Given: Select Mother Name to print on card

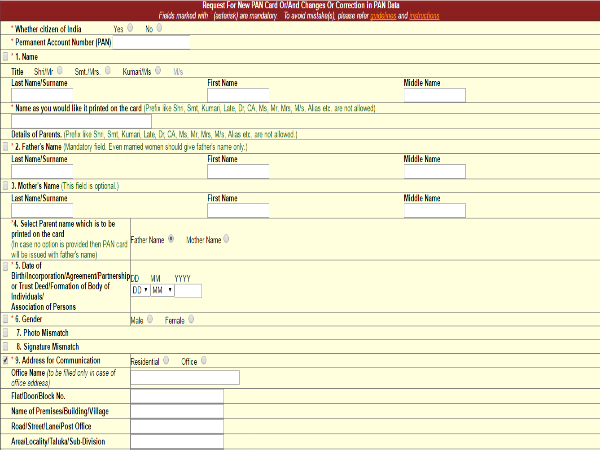Looking at the screenshot, I should click(227, 239).
